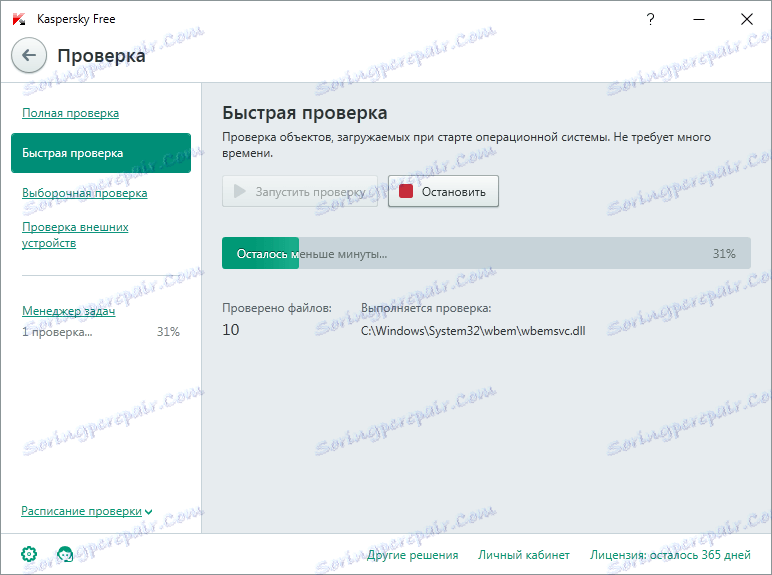Click the scanned file path wbemsvc.dll

[x=473, y=331]
